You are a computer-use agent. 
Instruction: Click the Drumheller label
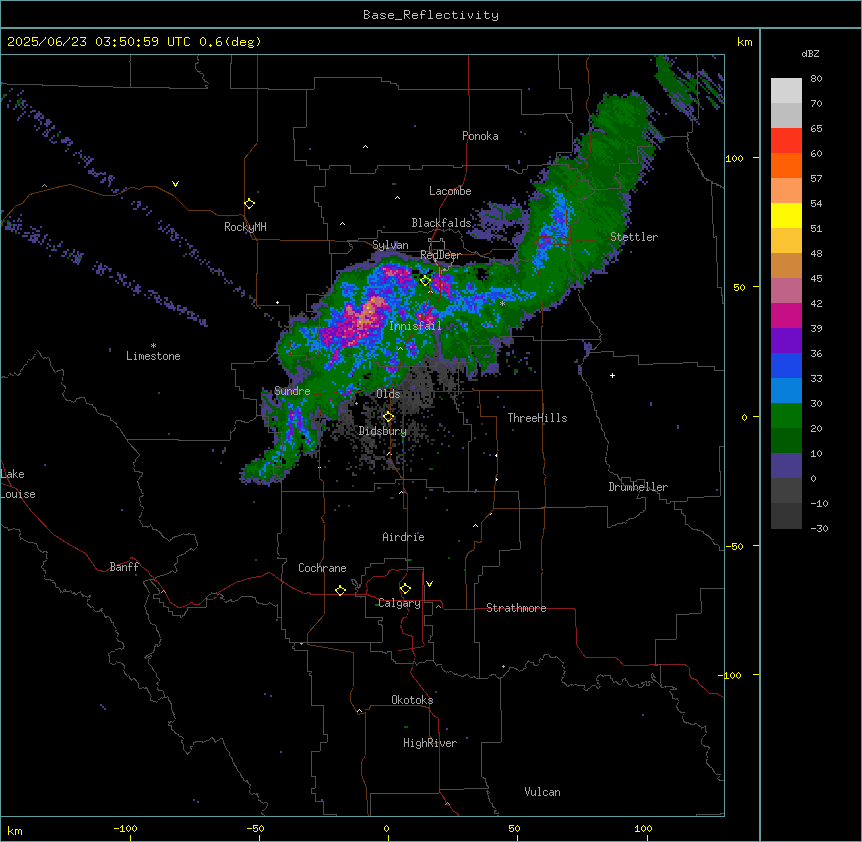[x=638, y=487]
